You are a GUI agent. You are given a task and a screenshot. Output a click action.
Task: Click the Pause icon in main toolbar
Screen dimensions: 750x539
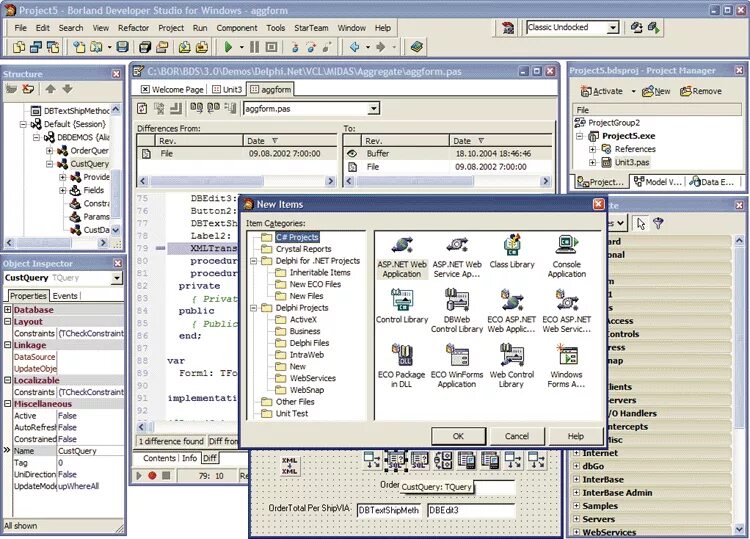click(254, 47)
